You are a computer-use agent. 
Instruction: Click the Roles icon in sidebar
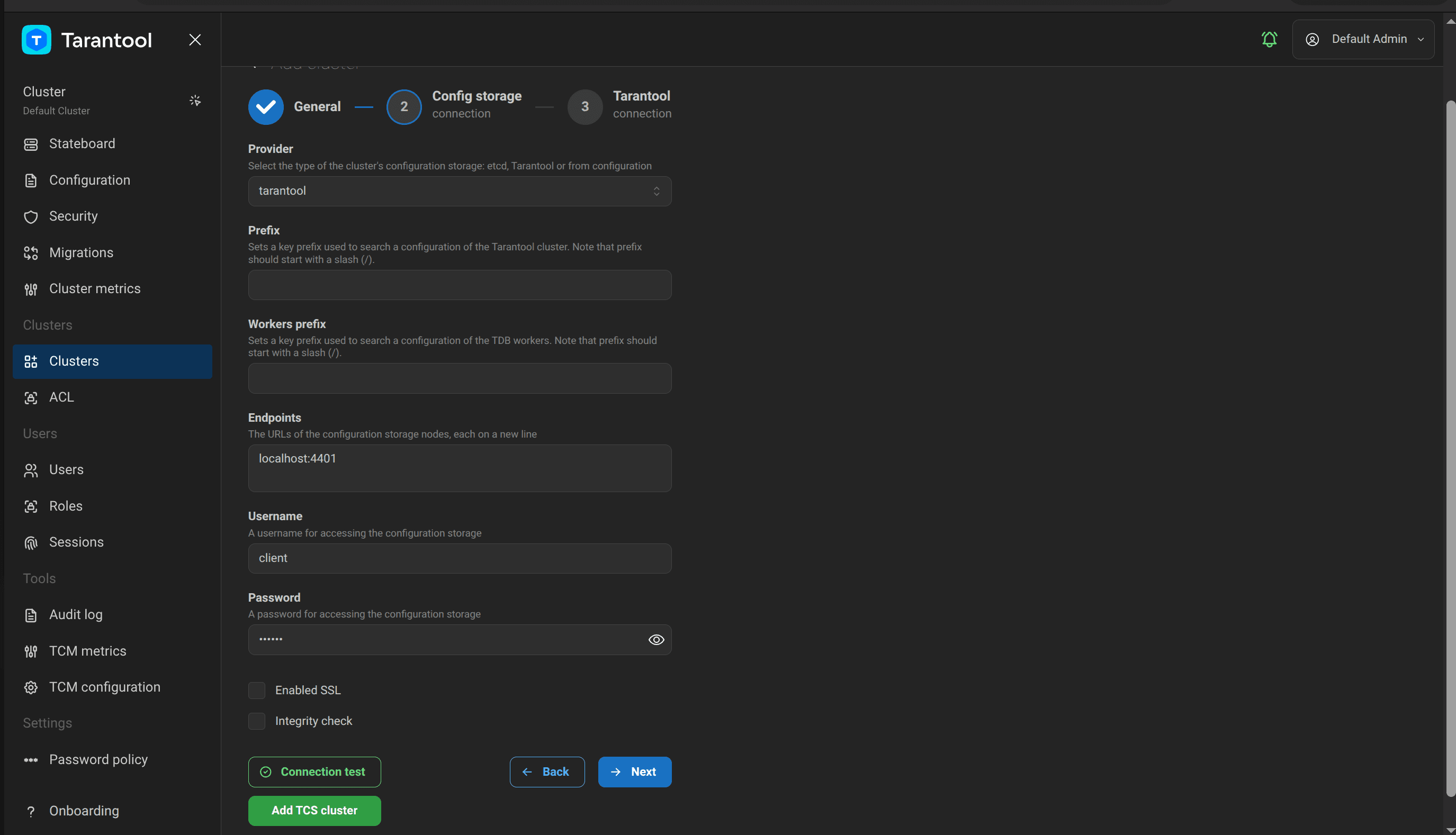coord(31,506)
